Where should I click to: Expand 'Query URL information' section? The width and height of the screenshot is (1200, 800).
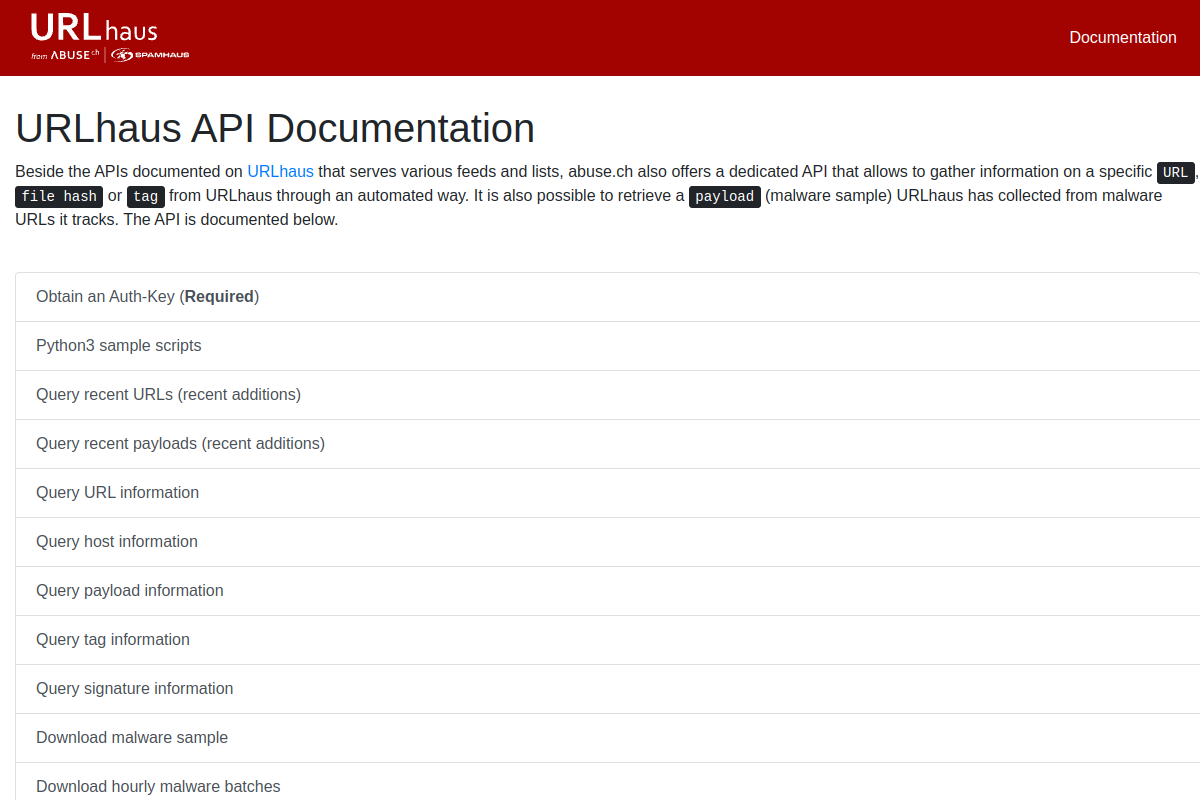click(x=608, y=493)
